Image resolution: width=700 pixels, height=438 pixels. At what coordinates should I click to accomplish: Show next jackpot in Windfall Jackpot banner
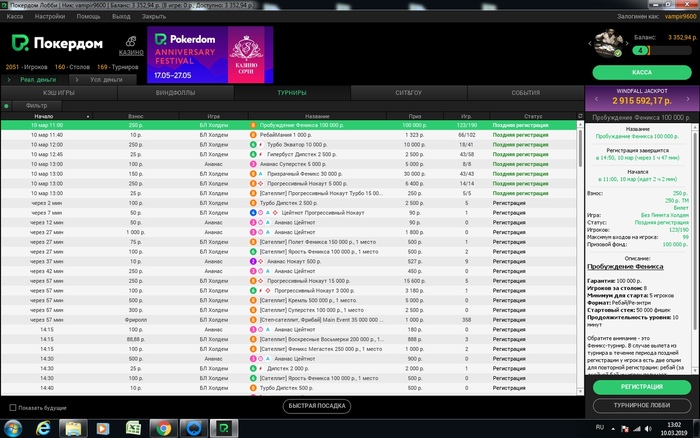(x=688, y=99)
